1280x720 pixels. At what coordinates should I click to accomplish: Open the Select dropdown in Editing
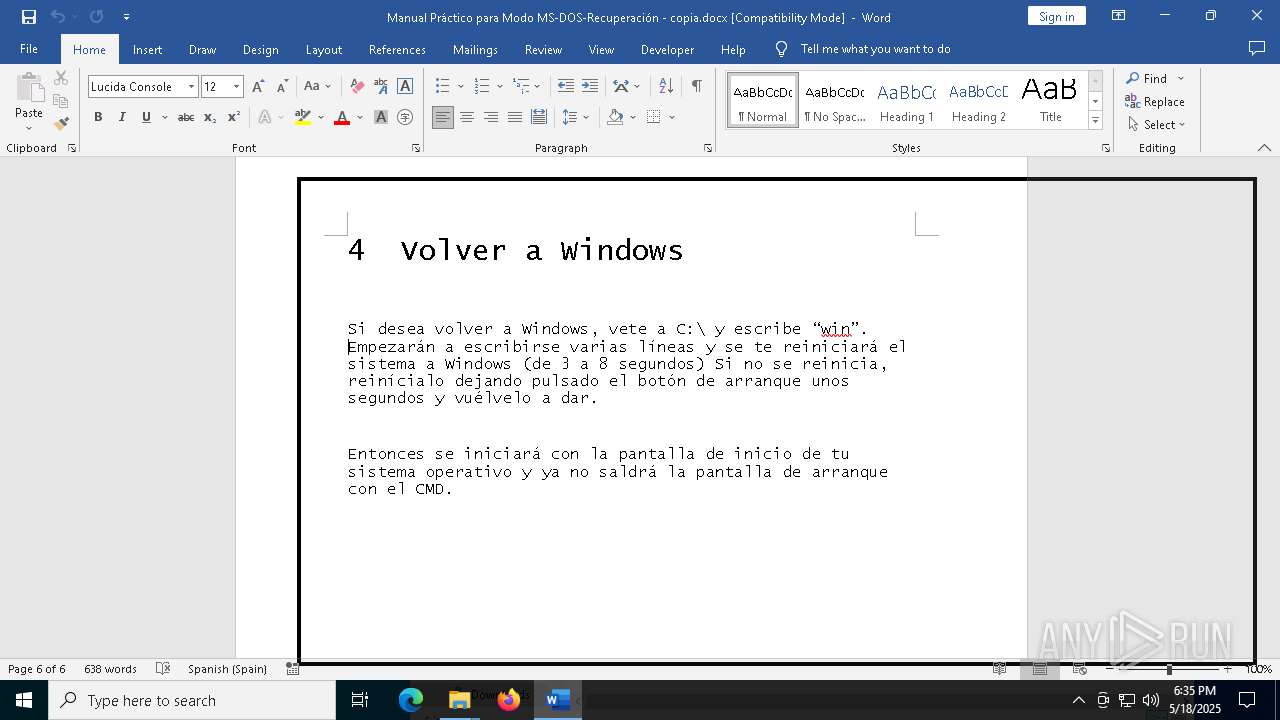pyautogui.click(x=1156, y=125)
